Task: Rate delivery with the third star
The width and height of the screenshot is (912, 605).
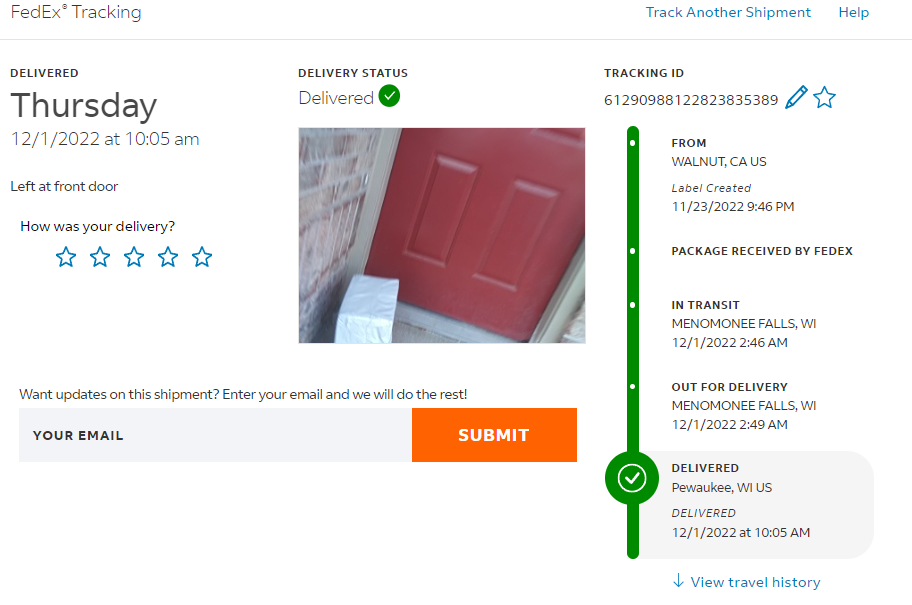Action: [134, 257]
